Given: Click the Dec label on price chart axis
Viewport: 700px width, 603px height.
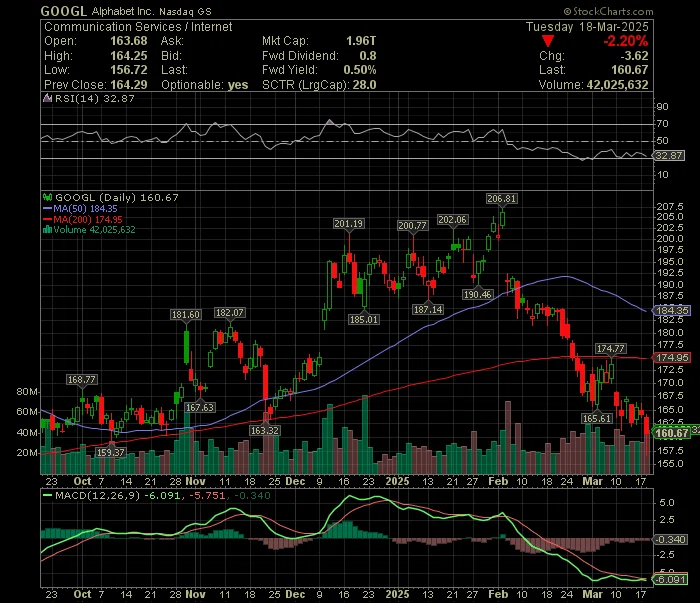Looking at the screenshot, I should [295, 481].
